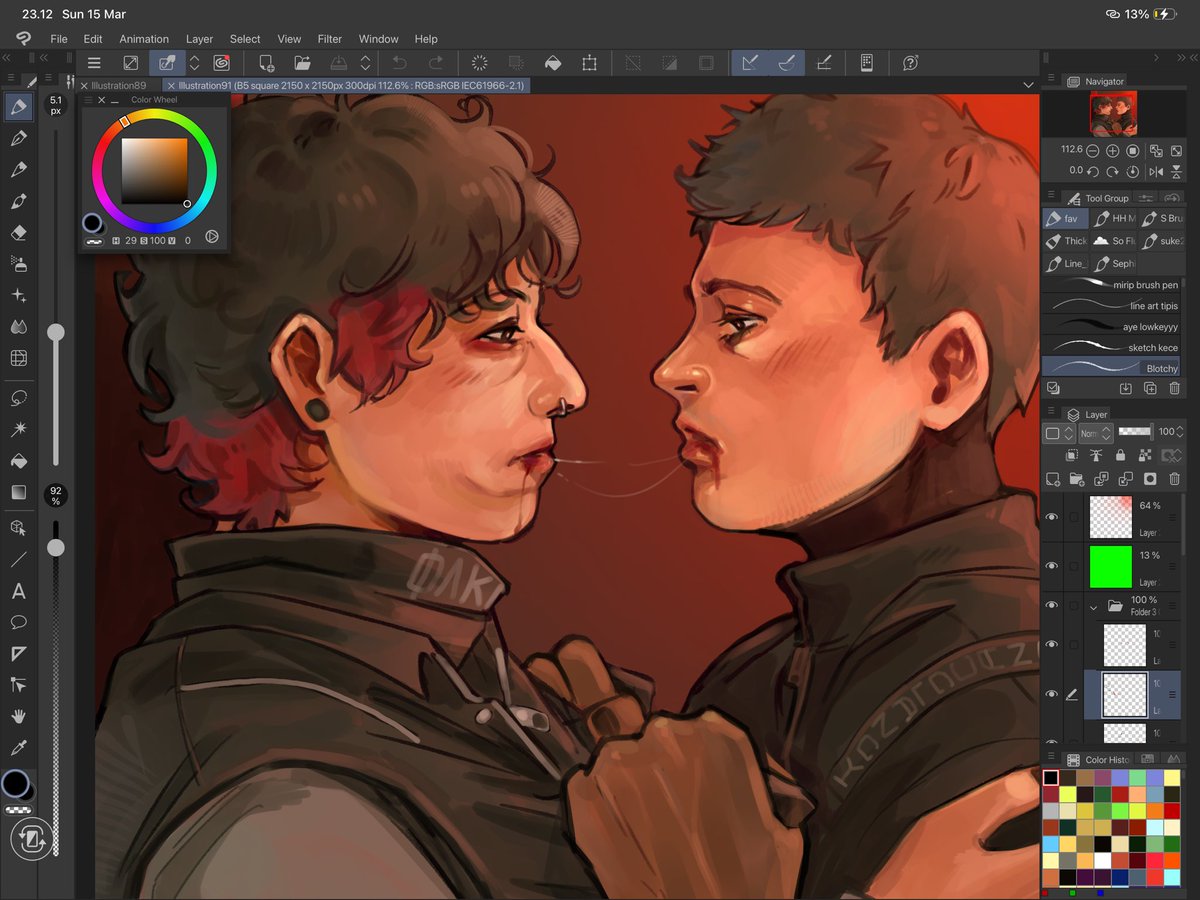This screenshot has height=900, width=1200.
Task: Toggle lock layer icon
Action: pos(1120,456)
